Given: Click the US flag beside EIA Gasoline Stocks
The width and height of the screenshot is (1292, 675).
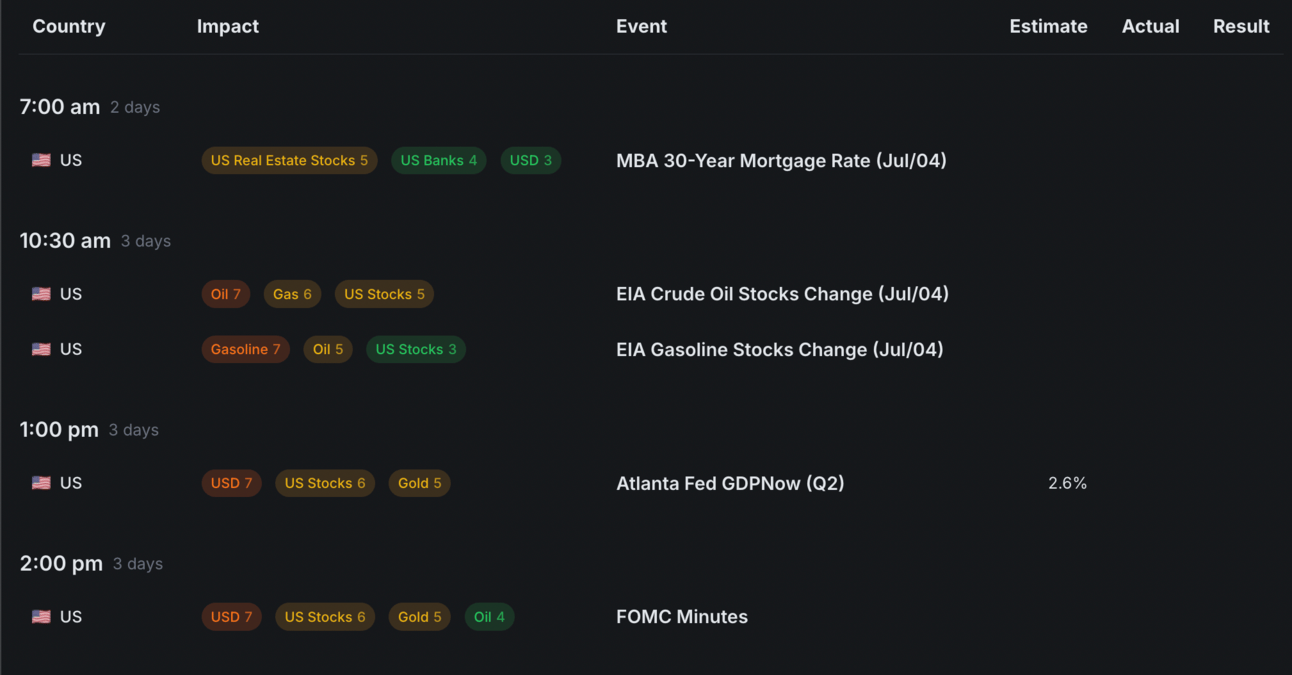Looking at the screenshot, I should point(41,349).
